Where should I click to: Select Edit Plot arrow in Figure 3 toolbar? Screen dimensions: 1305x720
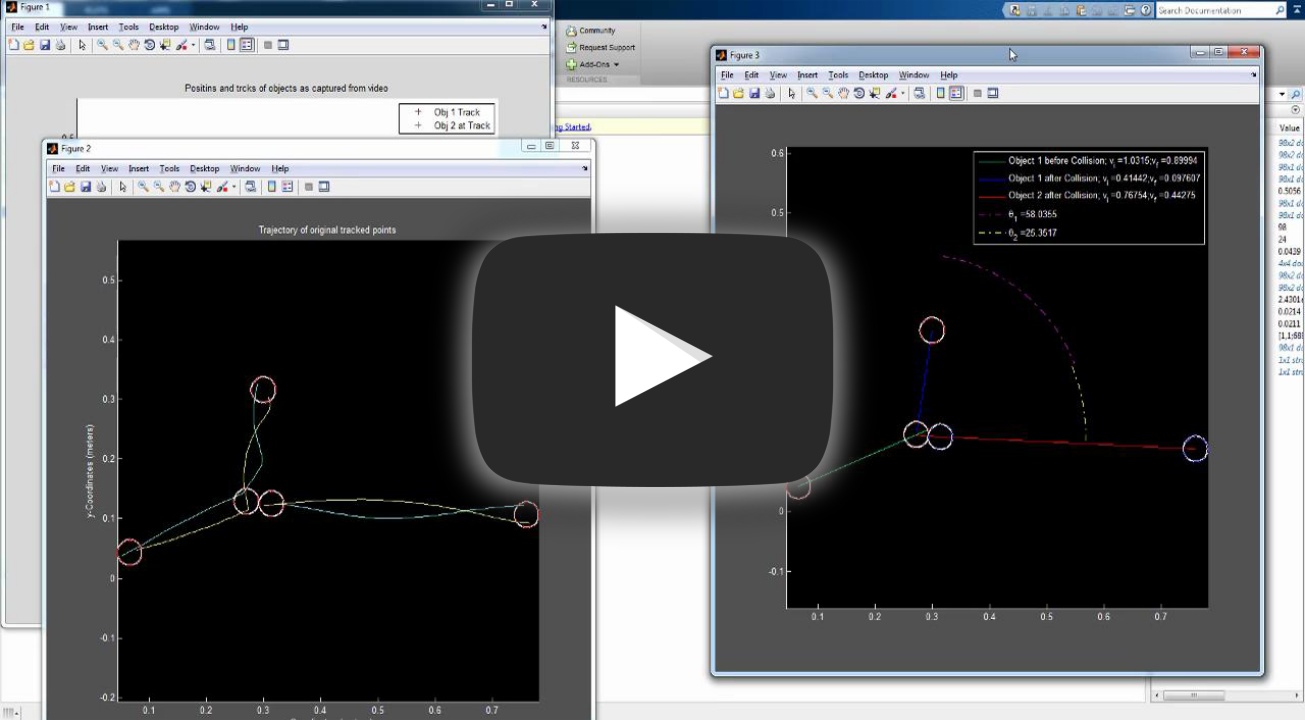pos(792,93)
